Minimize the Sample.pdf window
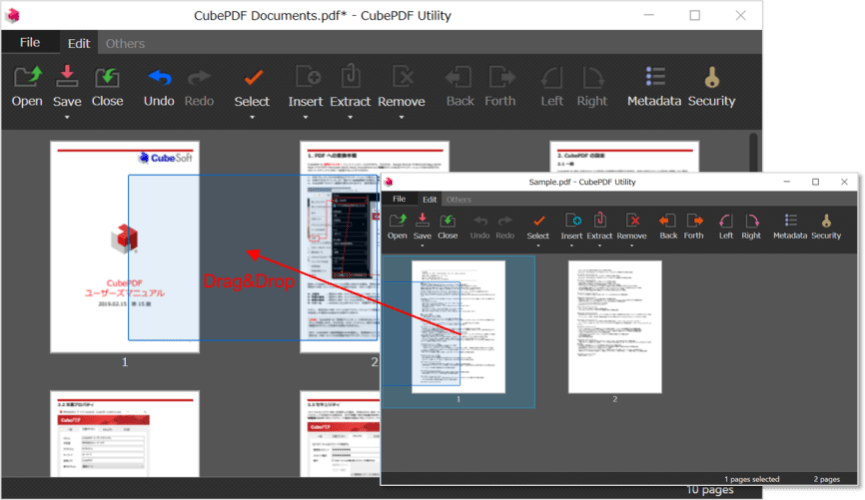 787,182
